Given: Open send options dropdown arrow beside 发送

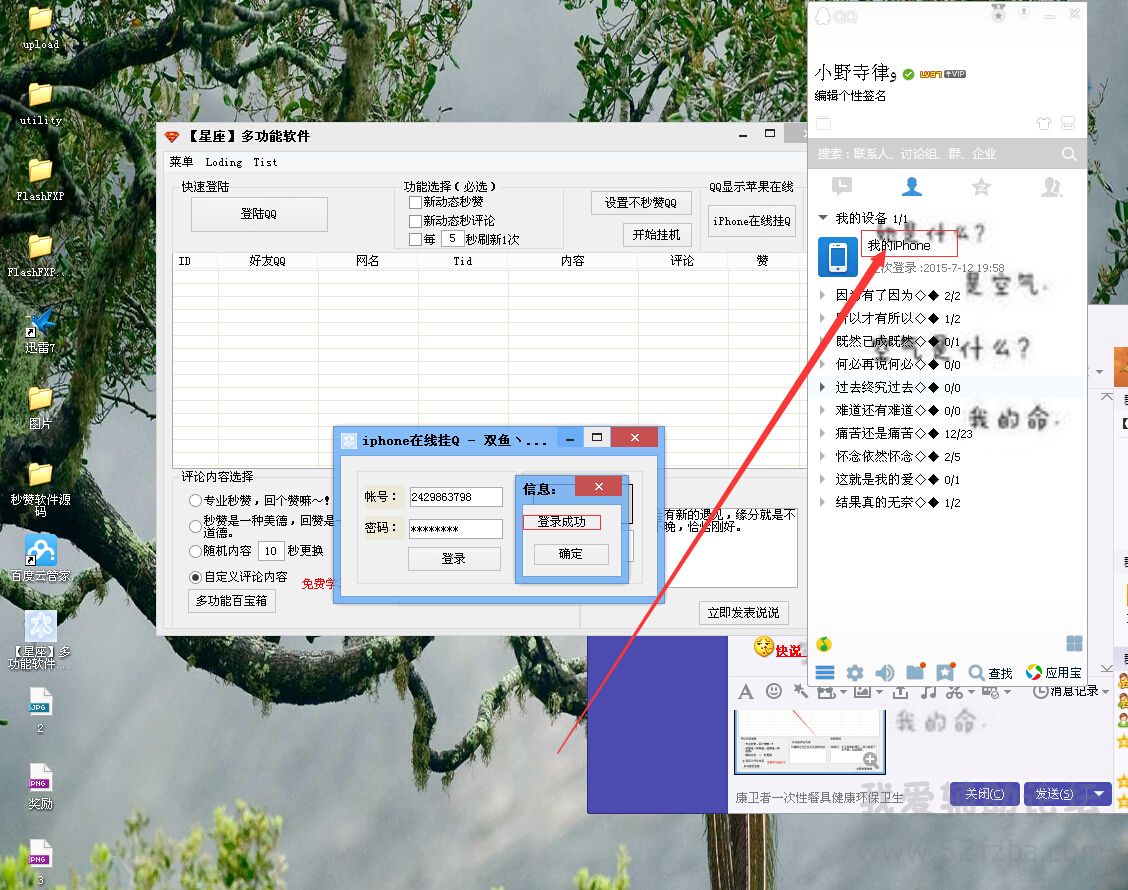Looking at the screenshot, I should point(1099,794).
